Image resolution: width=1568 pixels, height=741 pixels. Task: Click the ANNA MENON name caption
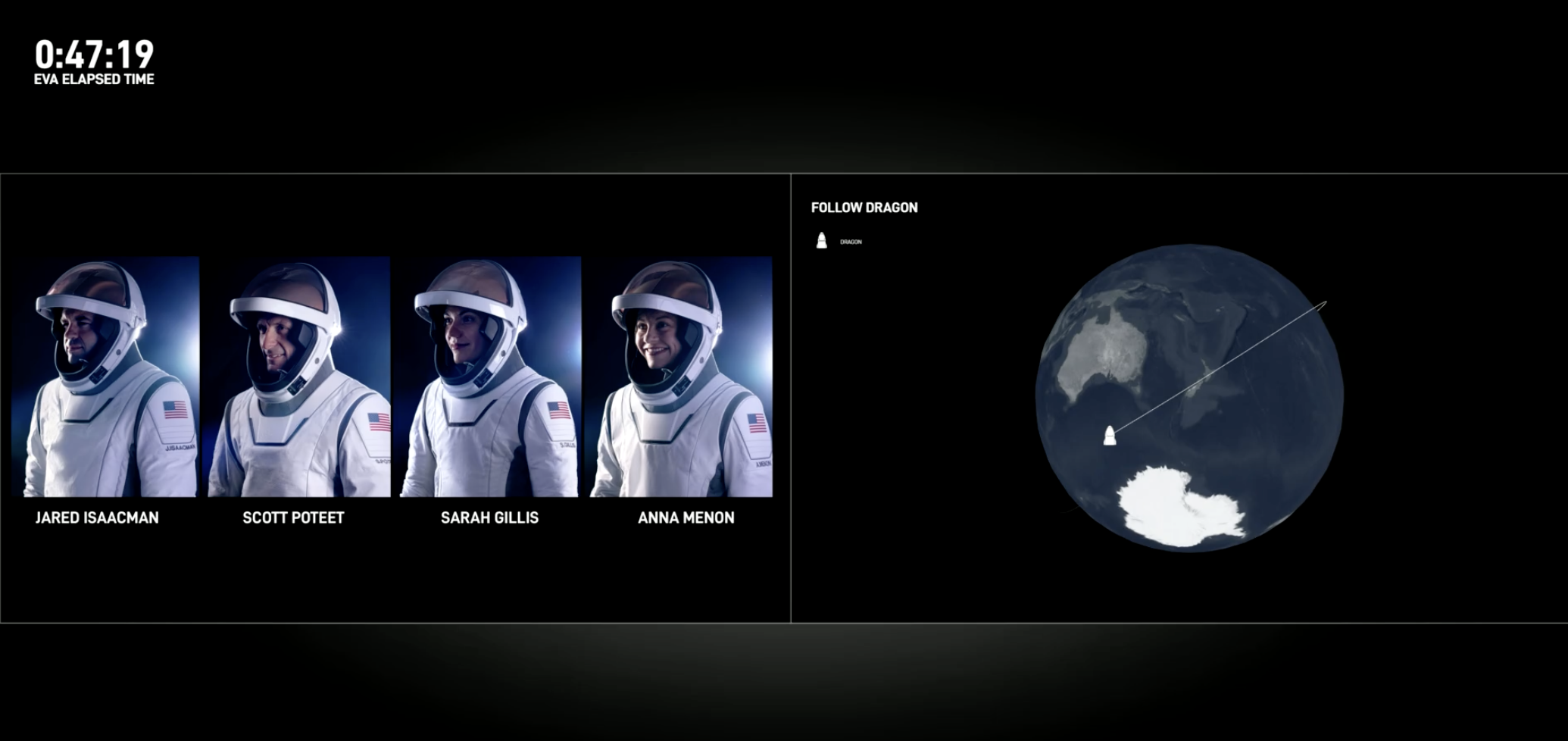click(x=686, y=517)
